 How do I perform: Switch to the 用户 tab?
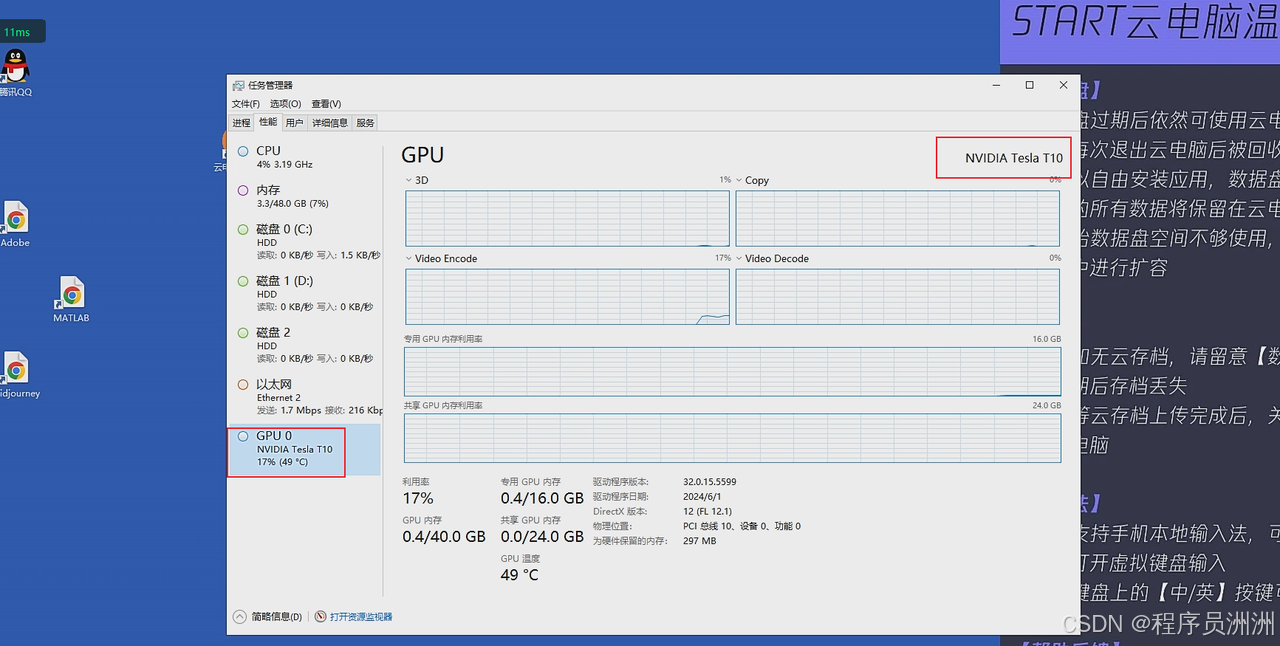[x=294, y=123]
